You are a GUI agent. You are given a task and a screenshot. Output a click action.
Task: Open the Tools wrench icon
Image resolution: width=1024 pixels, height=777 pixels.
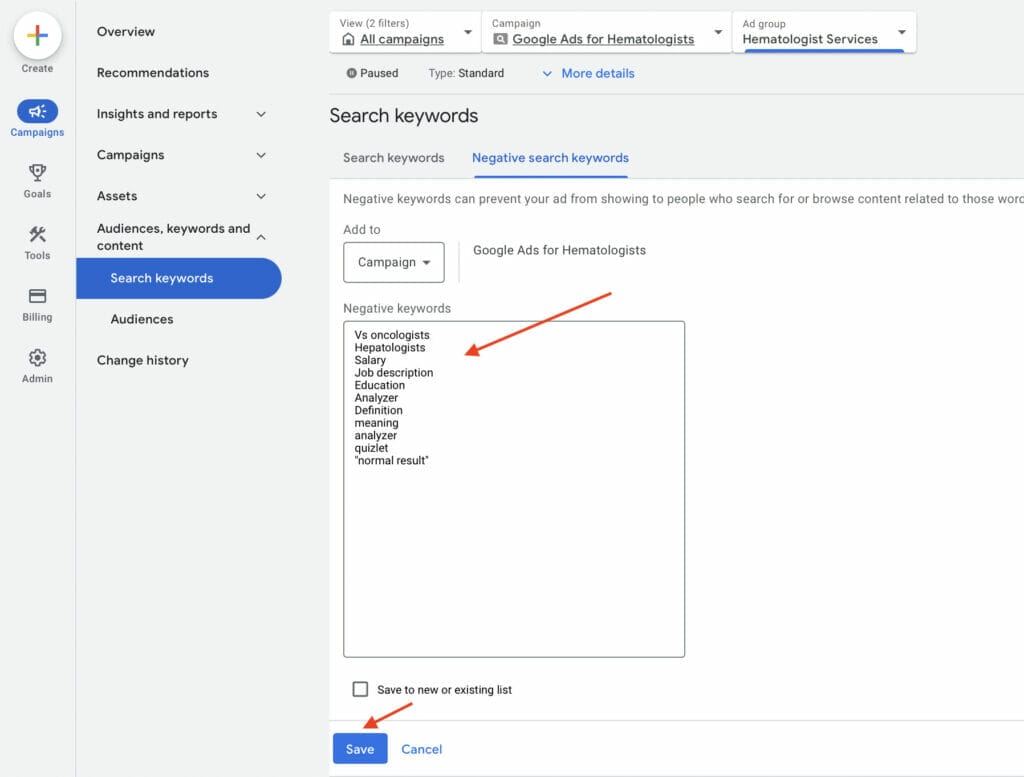pyautogui.click(x=37, y=235)
